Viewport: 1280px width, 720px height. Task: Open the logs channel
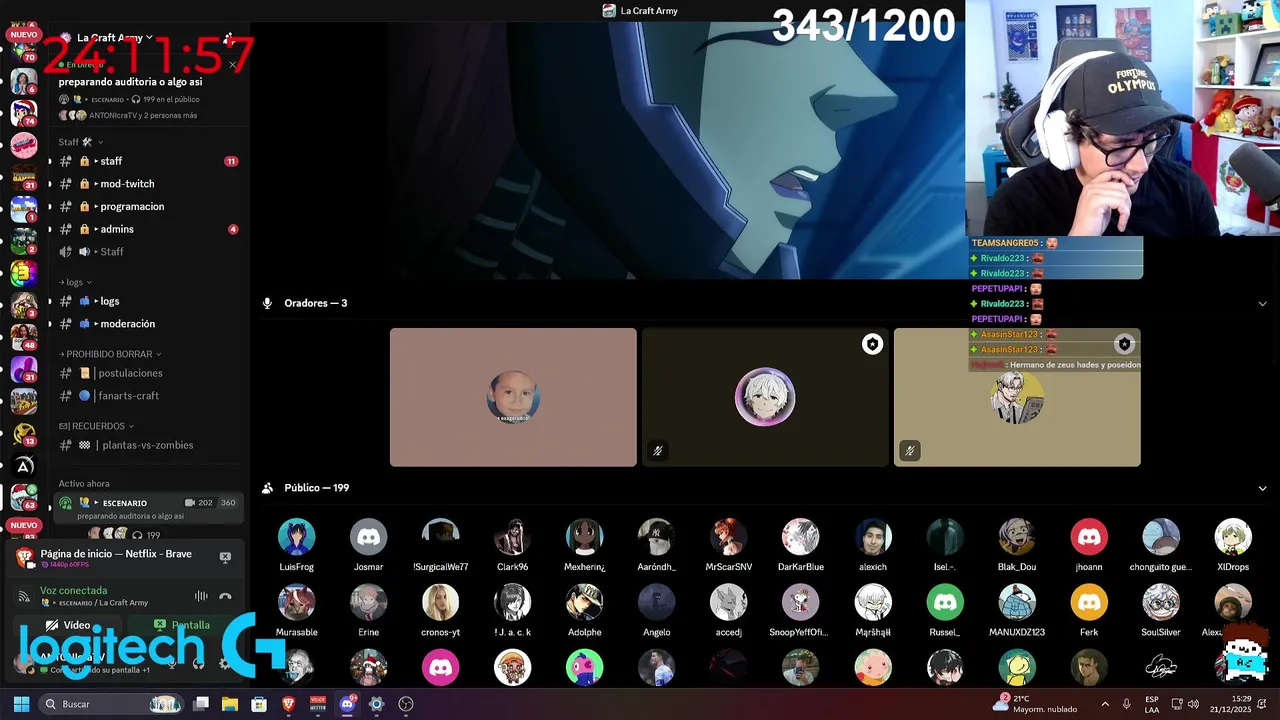point(148,301)
